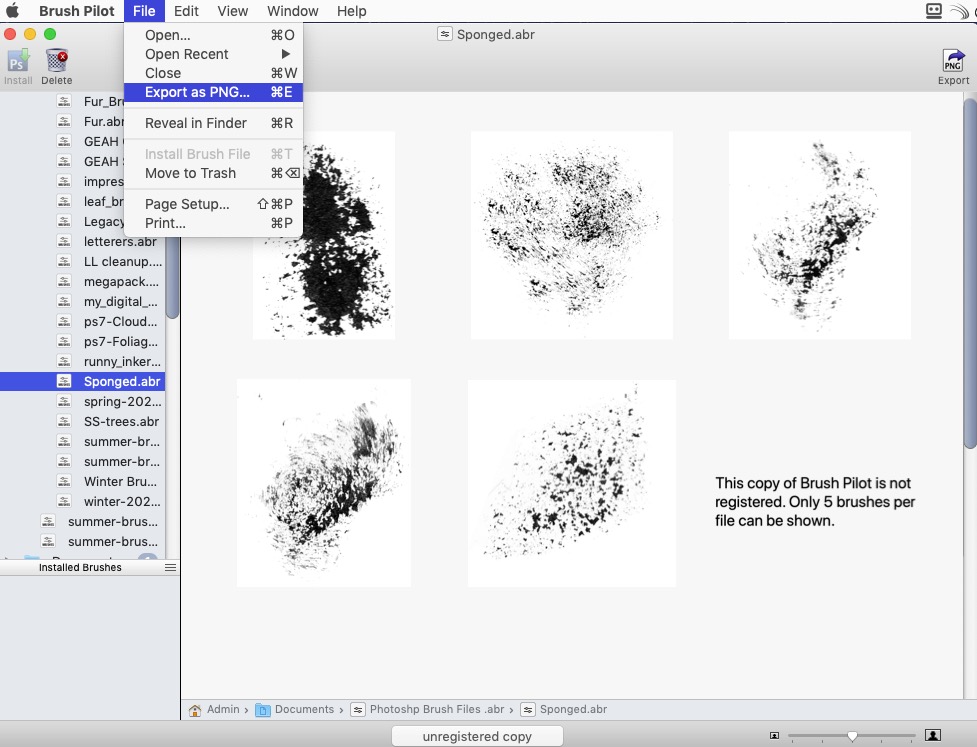Select the third sponge brush thumbnail

point(819,236)
